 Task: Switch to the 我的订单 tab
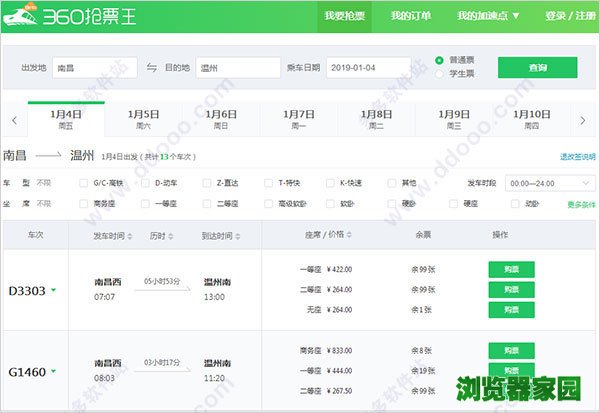pos(411,16)
